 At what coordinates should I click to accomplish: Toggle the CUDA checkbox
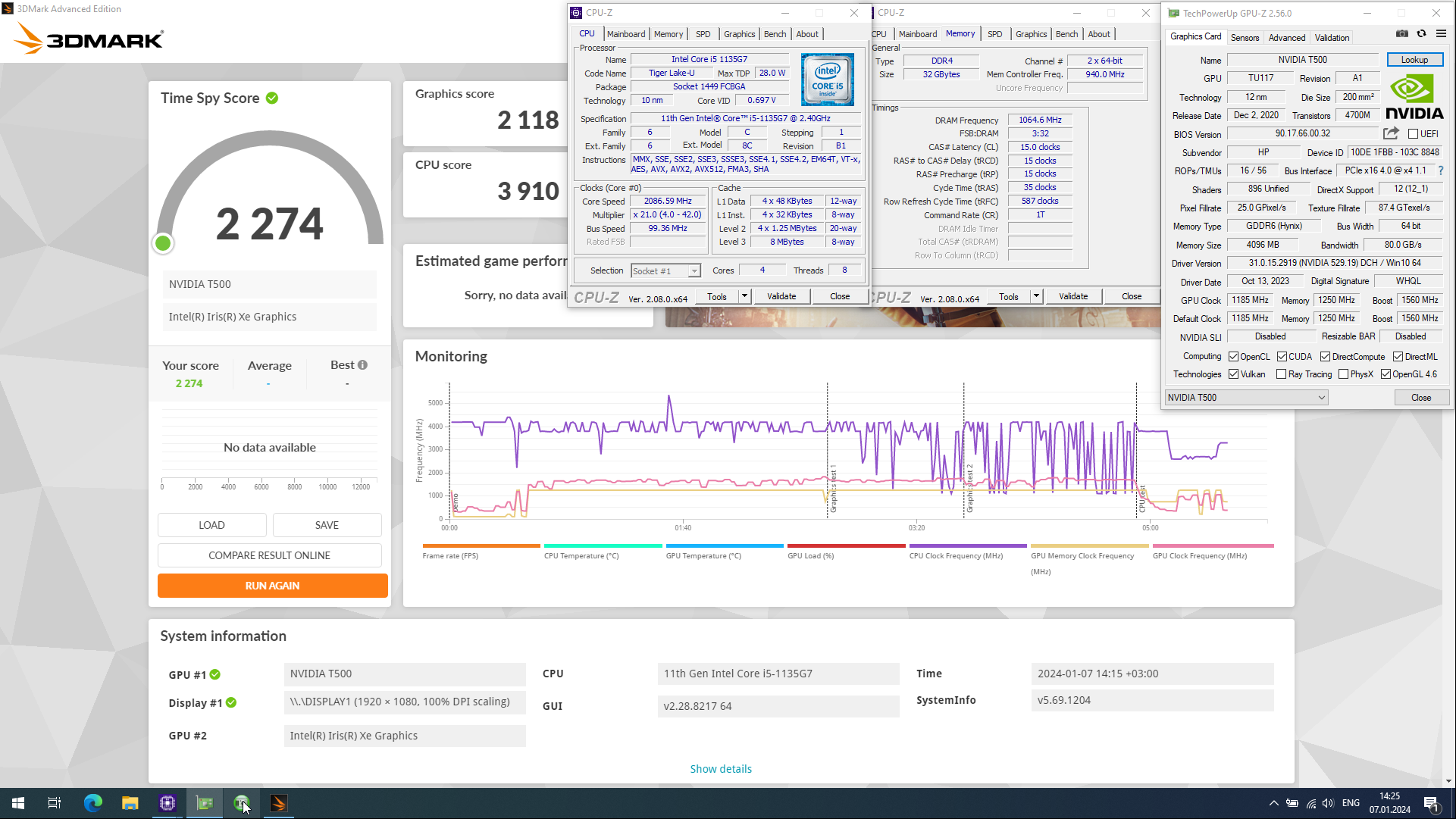1282,357
